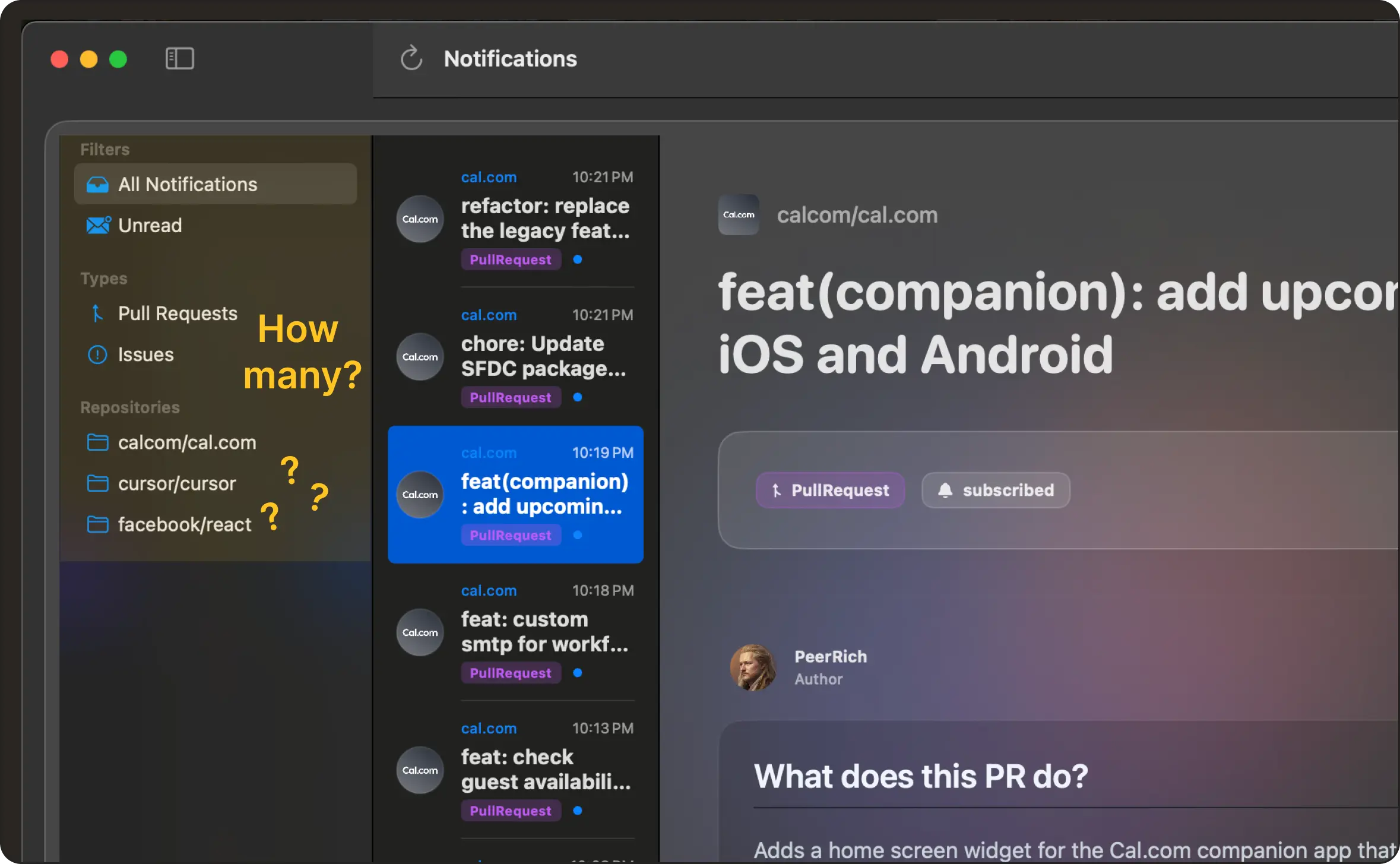Screen dimensions: 1400x864
Task: Click the subscribed bell button
Action: 996,490
